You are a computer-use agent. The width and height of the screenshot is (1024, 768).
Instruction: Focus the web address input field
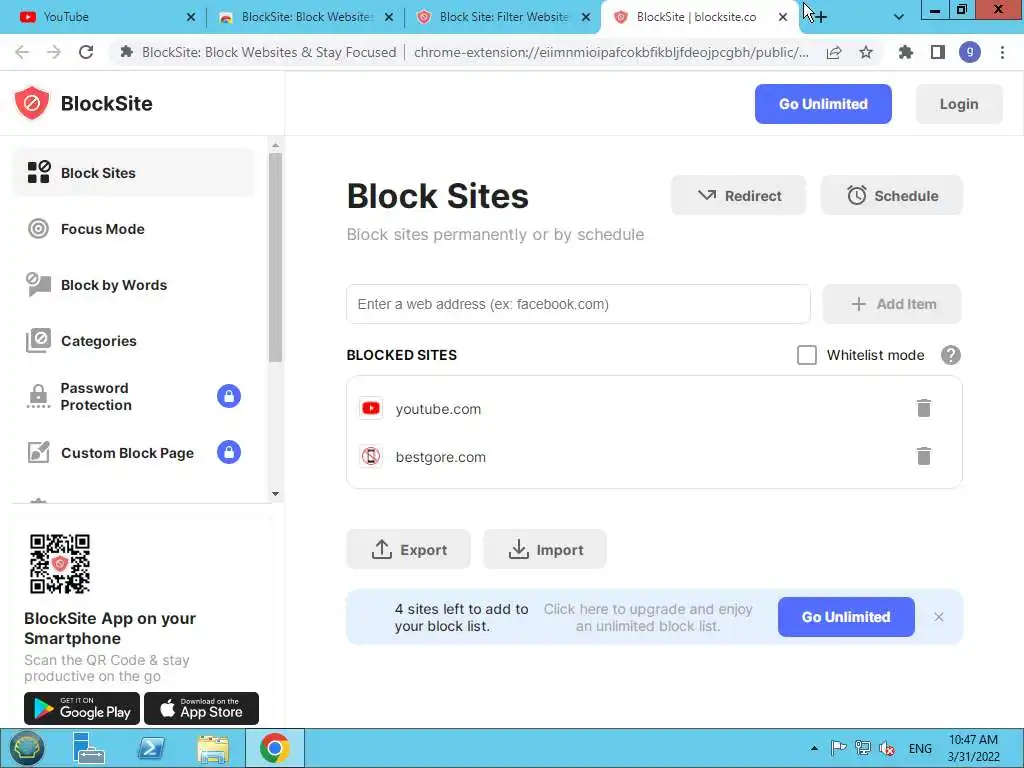(578, 304)
